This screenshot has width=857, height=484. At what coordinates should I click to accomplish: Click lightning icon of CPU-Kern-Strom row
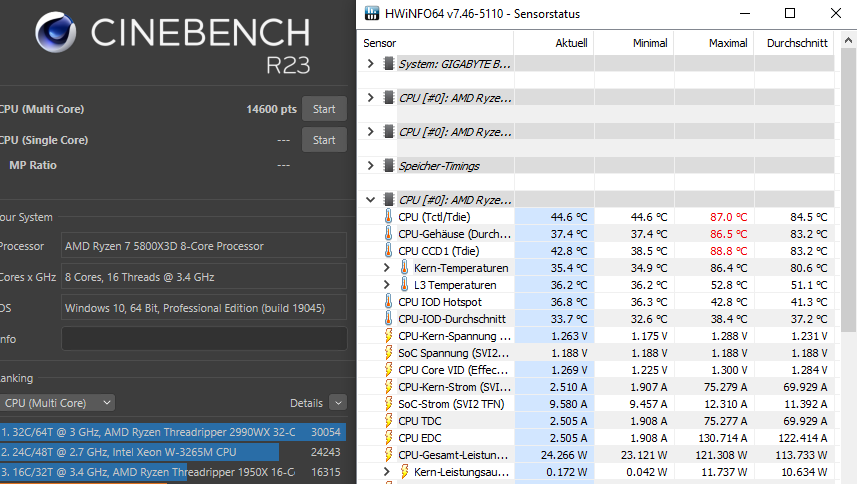(x=389, y=387)
